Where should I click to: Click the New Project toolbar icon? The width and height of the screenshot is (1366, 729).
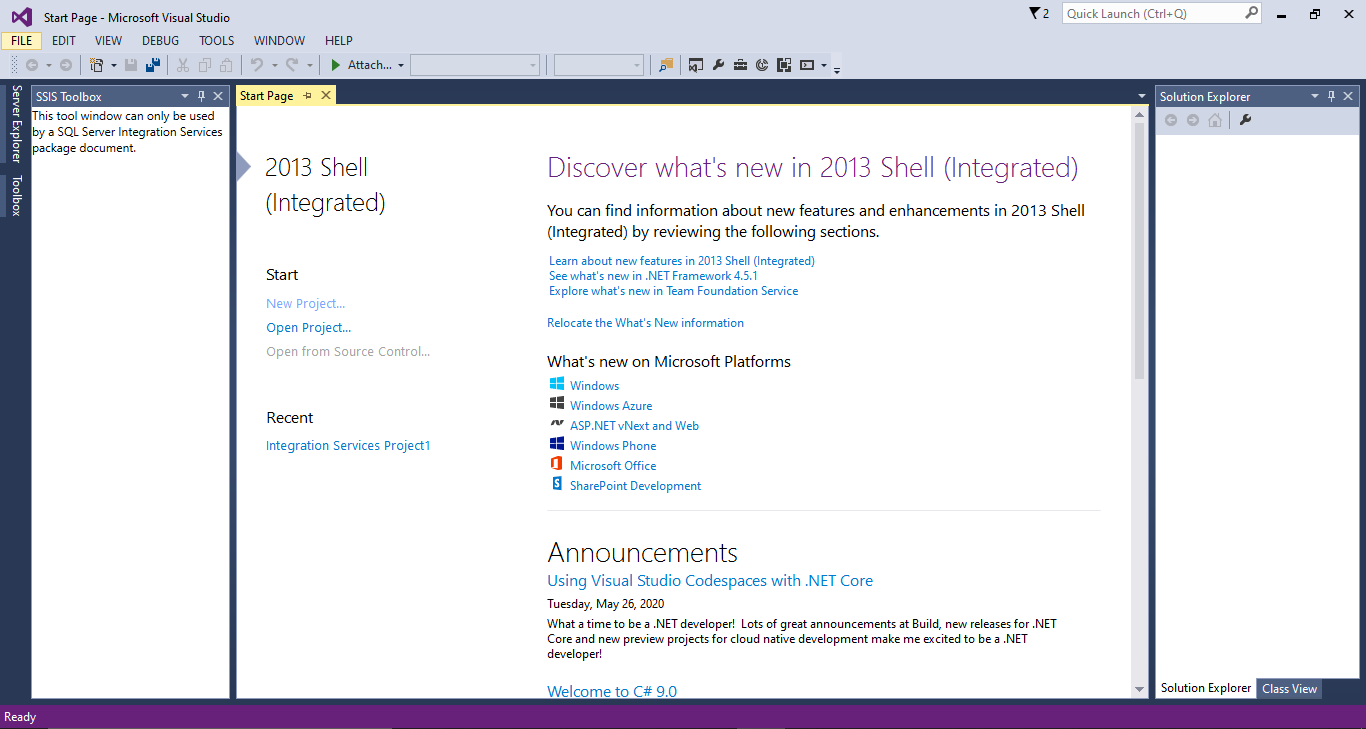tap(96, 65)
